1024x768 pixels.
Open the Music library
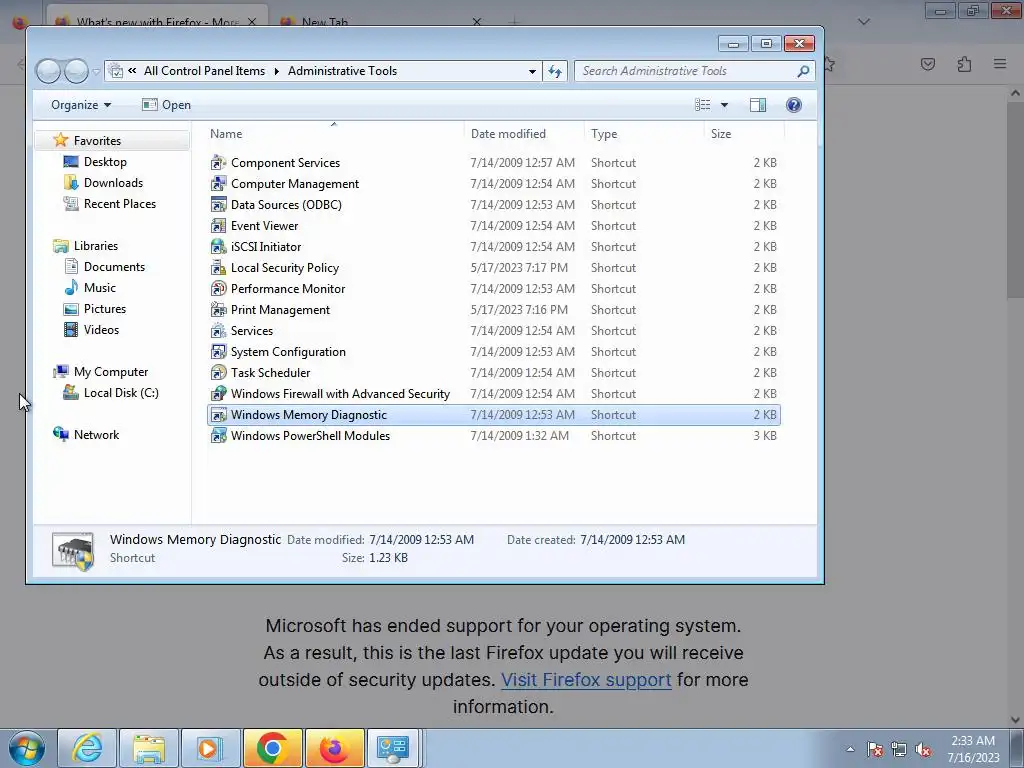(x=99, y=287)
